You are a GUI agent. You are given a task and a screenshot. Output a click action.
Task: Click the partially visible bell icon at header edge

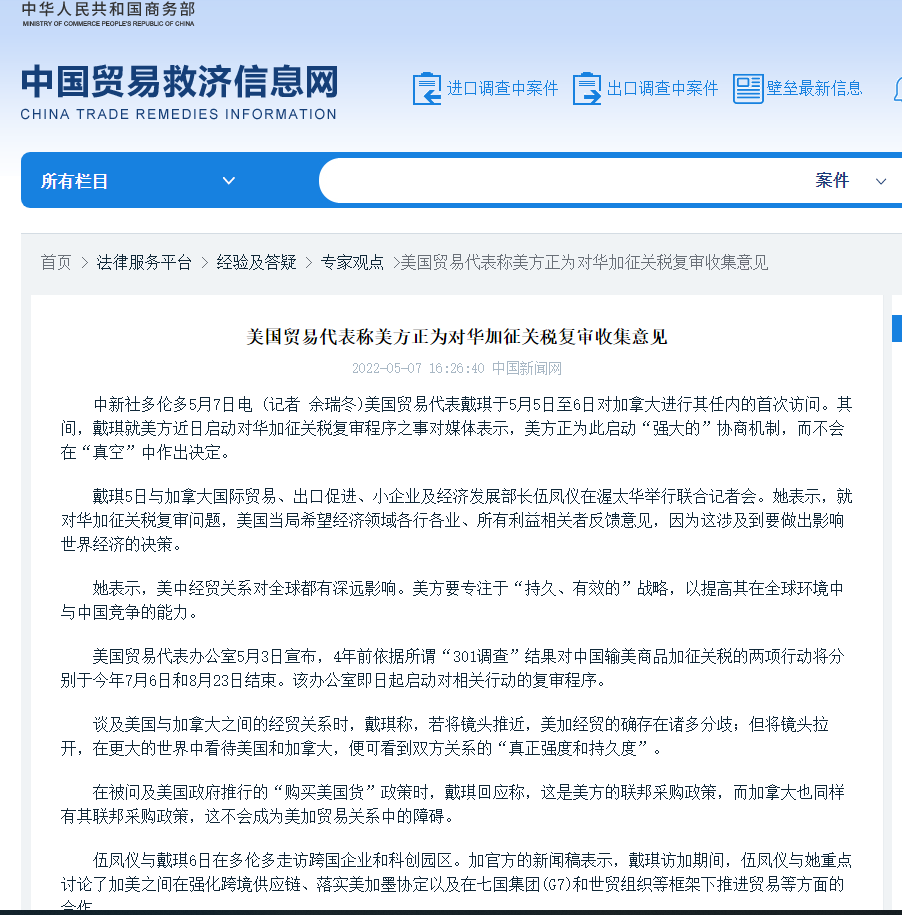tap(898, 89)
